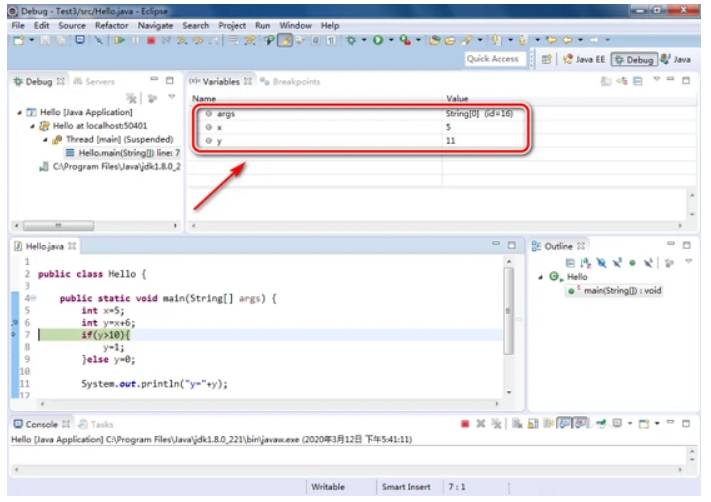
Task: Toggle Scroll Lock in Console toolbar
Action: click(533, 424)
